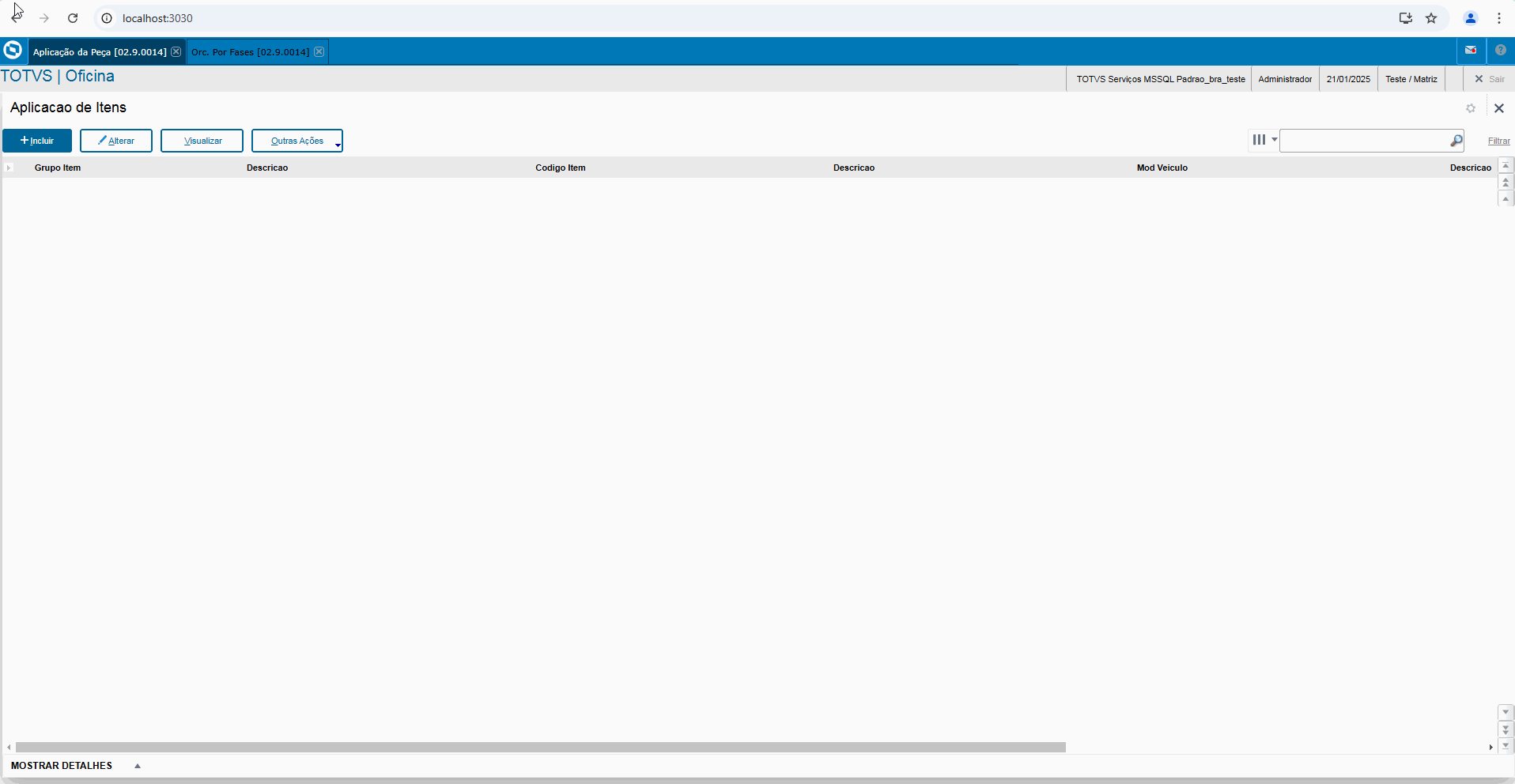
Task: Open the mail notifications icon
Action: 1471,50
